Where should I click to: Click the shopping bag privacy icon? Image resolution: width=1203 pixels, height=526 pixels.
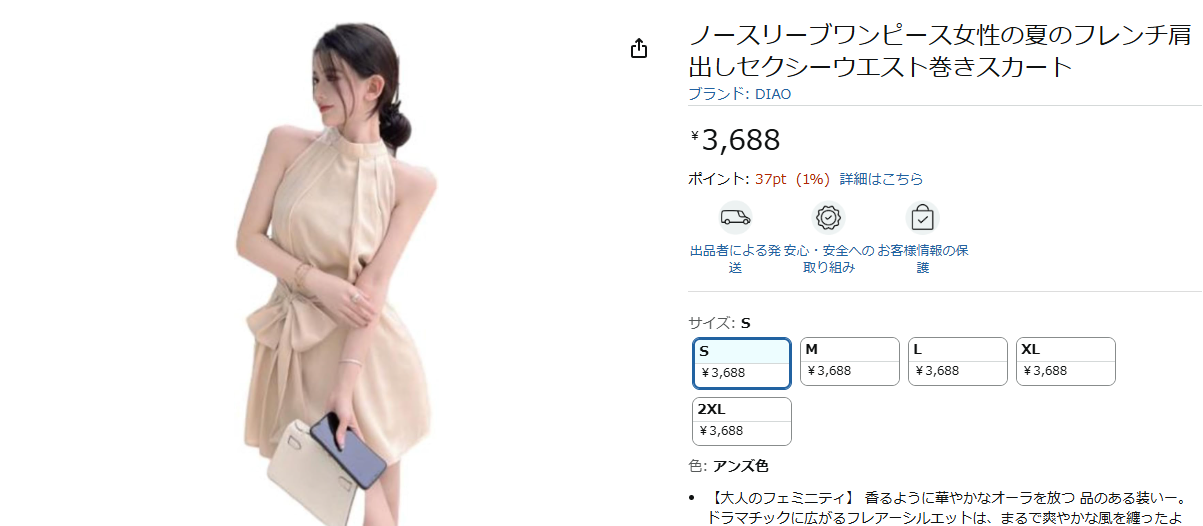pos(923,217)
